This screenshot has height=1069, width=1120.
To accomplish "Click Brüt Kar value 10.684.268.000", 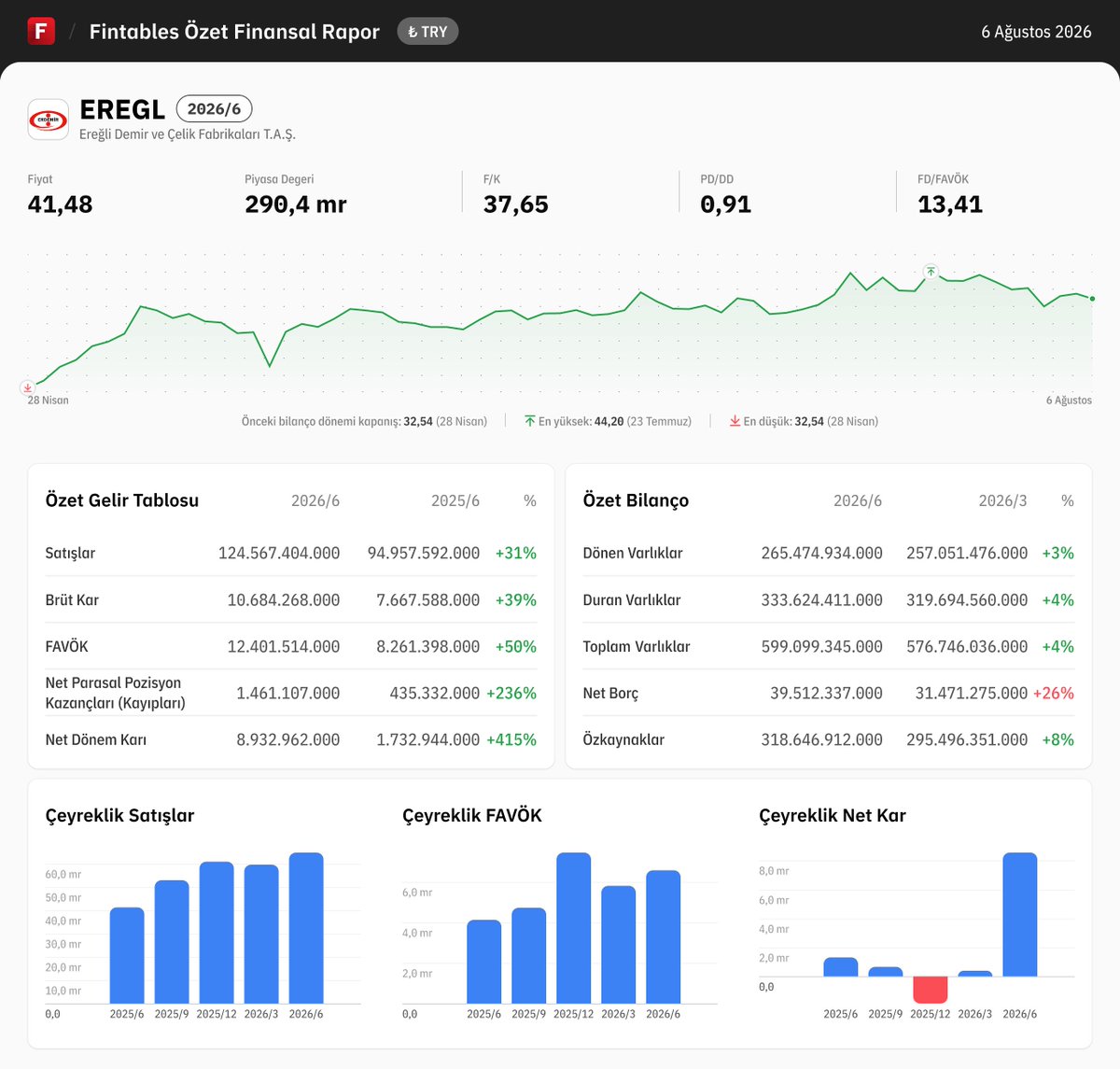I will (x=284, y=599).
